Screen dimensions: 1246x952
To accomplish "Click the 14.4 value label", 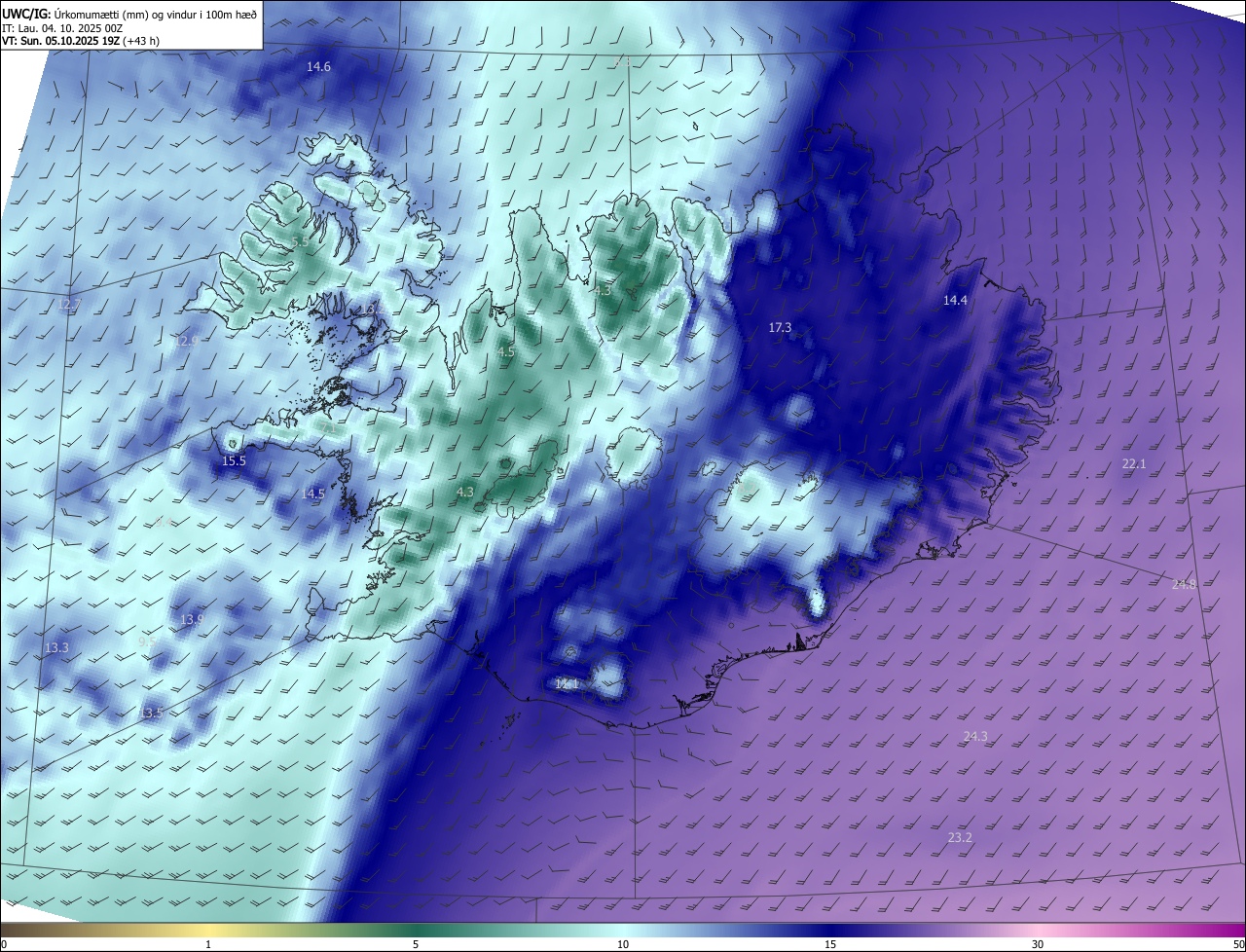I will tap(955, 301).
